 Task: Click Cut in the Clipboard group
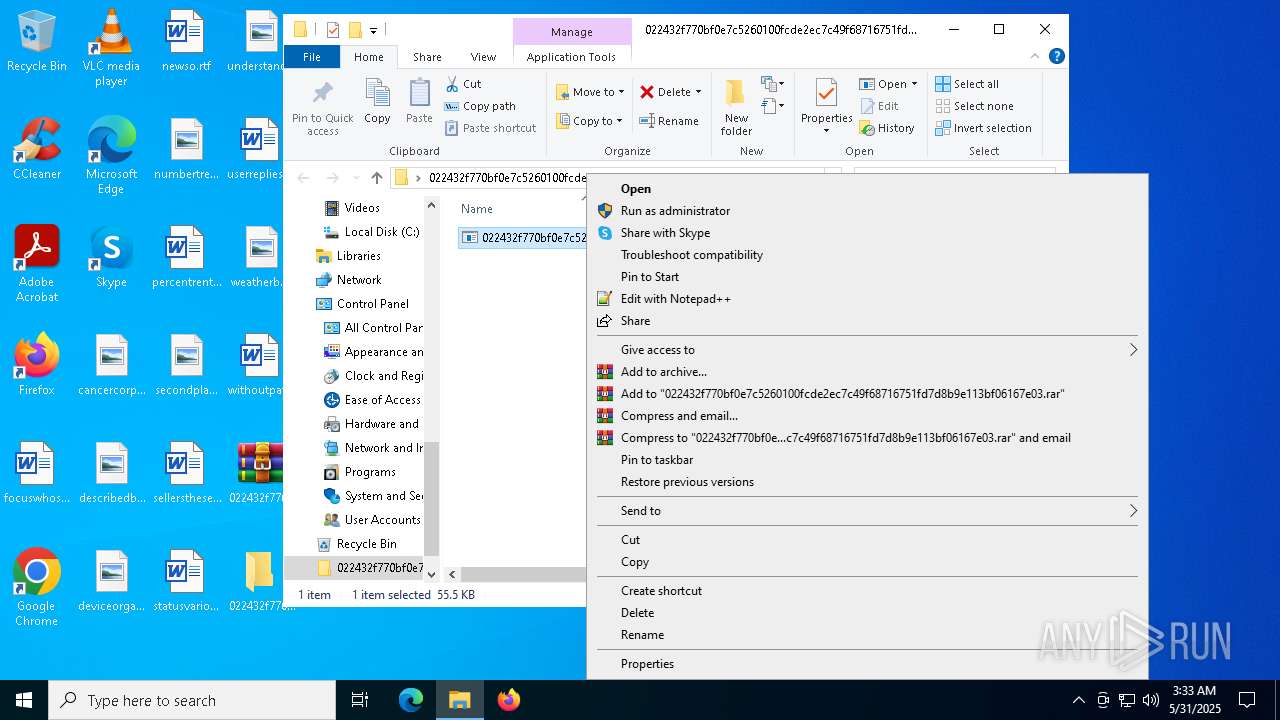pyautogui.click(x=463, y=84)
